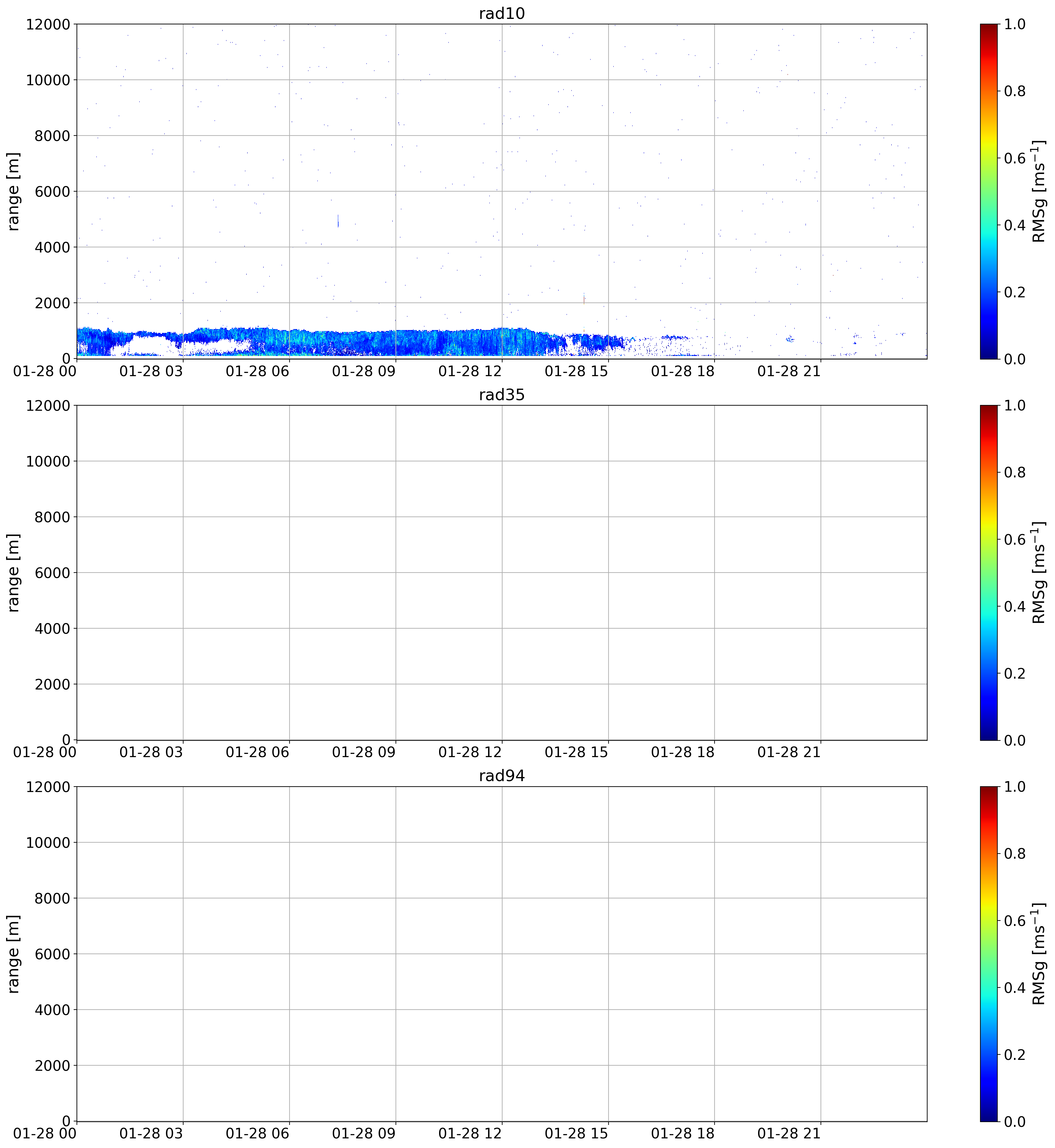The image size is (1055, 1148).
Task: Click the rad10 colorbar label 'RMSg [ms⁻¹]'
Action: [1039, 191]
